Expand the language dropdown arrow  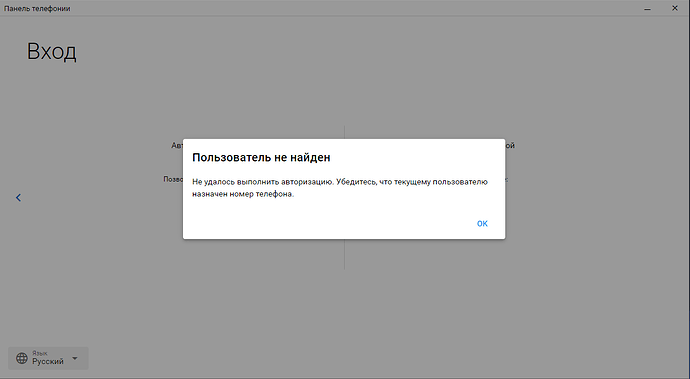click(75, 358)
